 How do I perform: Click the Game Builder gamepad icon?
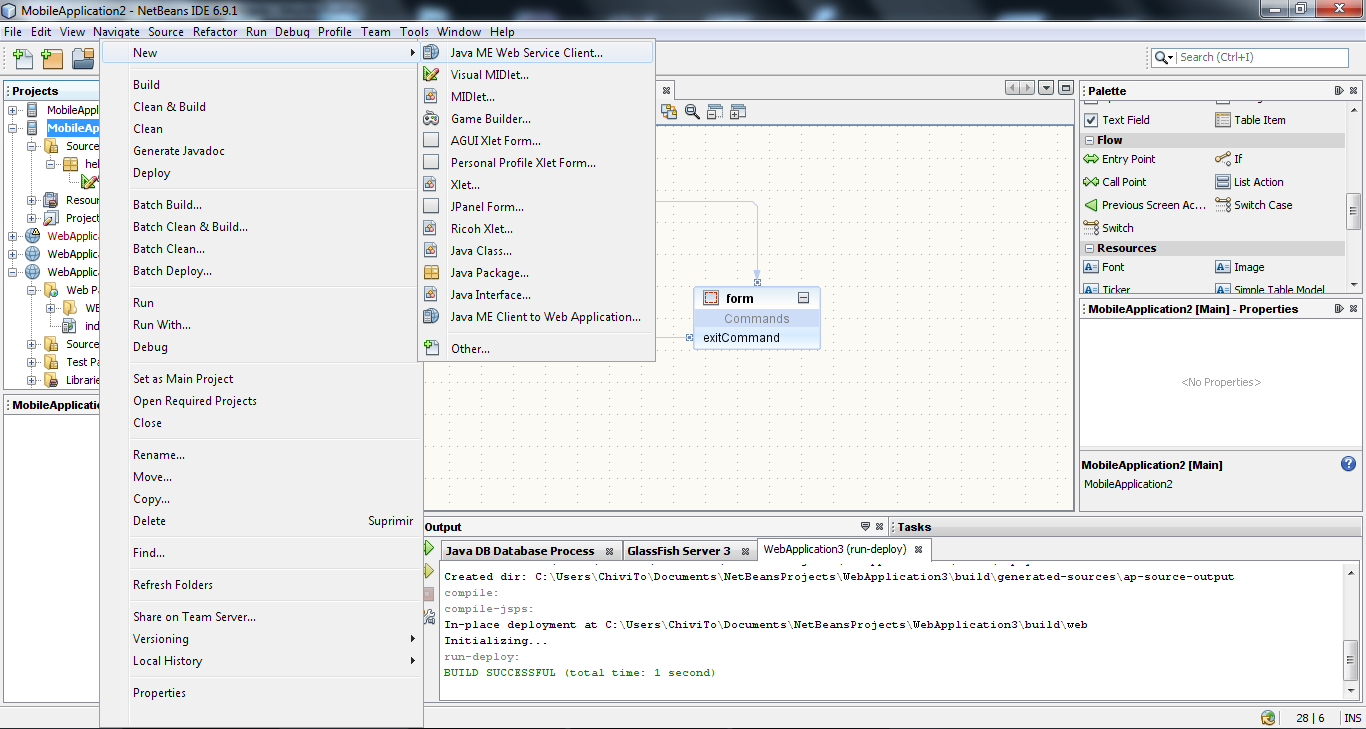click(431, 119)
